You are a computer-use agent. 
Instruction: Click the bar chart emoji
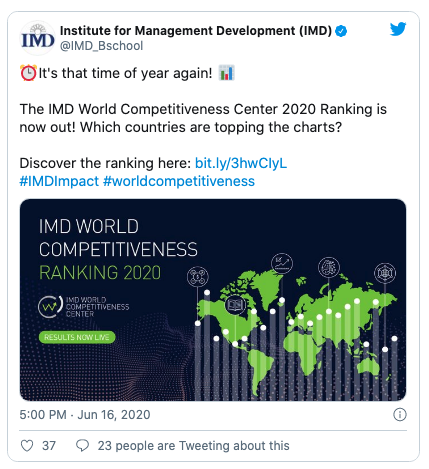point(226,73)
